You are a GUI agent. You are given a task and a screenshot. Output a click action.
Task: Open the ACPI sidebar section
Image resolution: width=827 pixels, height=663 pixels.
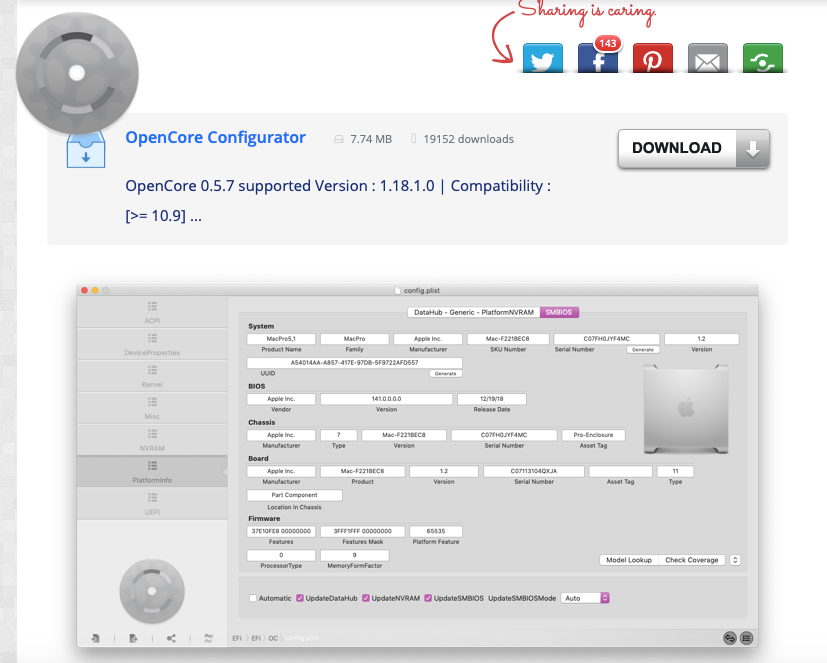pyautogui.click(x=152, y=312)
